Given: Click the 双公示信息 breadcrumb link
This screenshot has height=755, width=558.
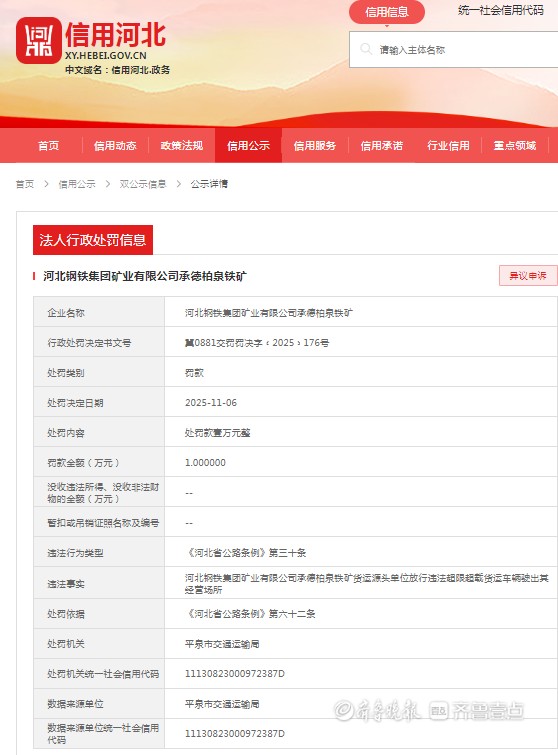Looking at the screenshot, I should 143,184.
